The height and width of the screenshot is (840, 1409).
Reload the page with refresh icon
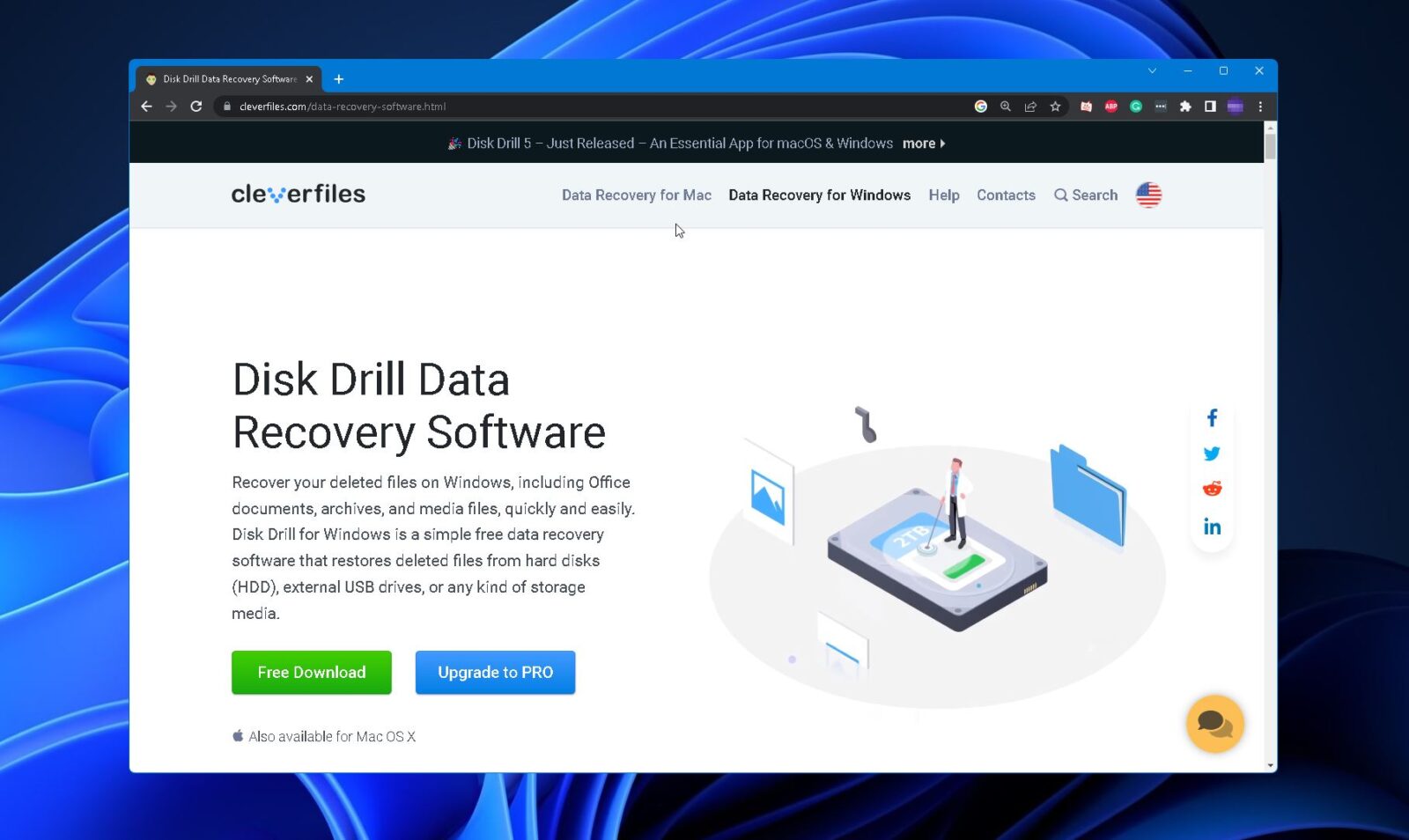click(x=196, y=107)
